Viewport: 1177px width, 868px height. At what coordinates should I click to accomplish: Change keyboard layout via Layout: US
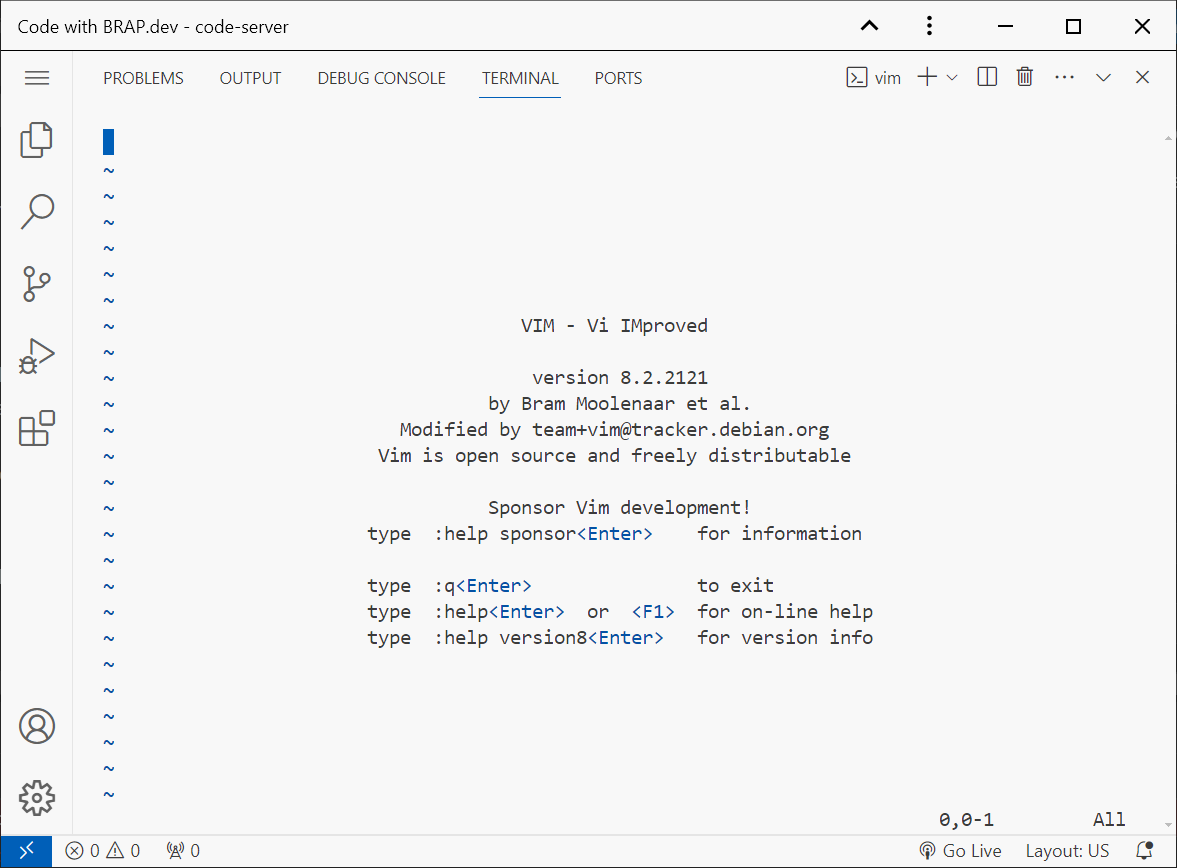click(x=1068, y=850)
